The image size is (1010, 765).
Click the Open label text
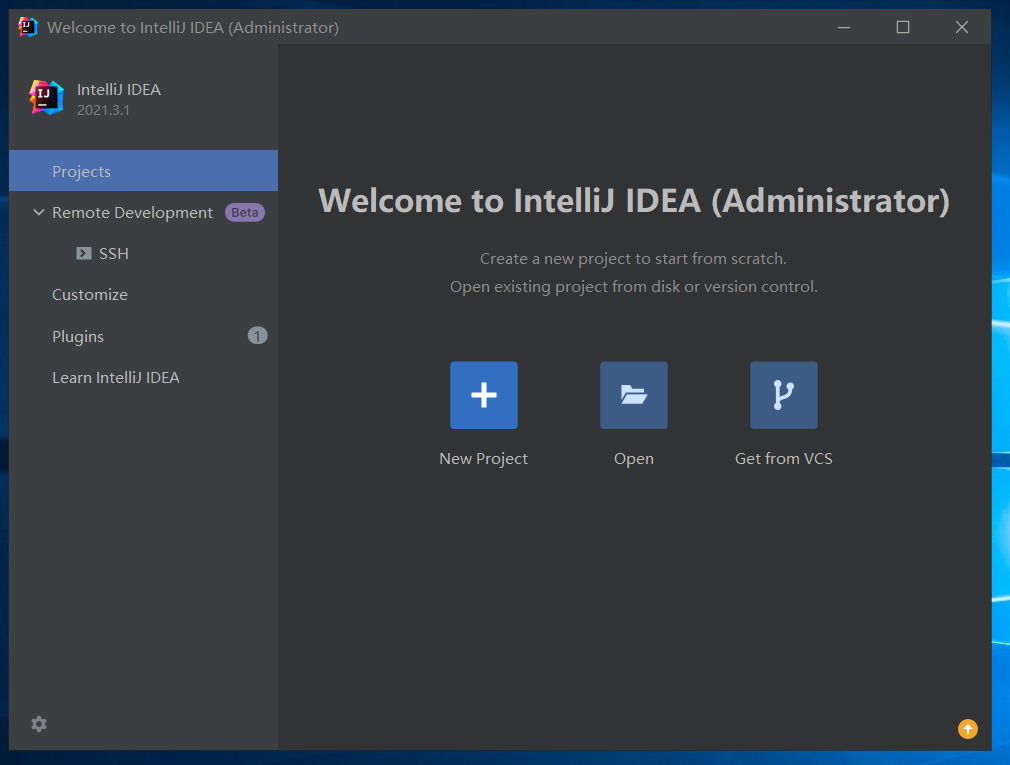[x=634, y=459]
